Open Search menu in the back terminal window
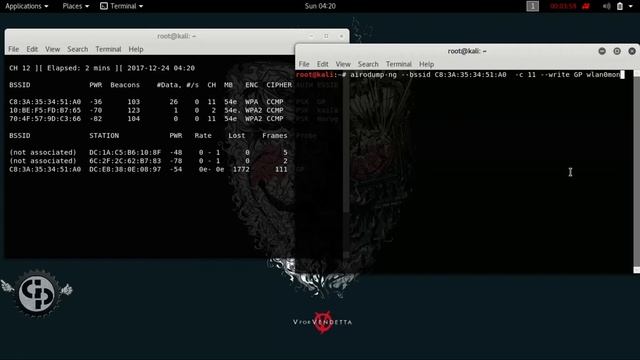The image size is (640, 360). [x=78, y=49]
